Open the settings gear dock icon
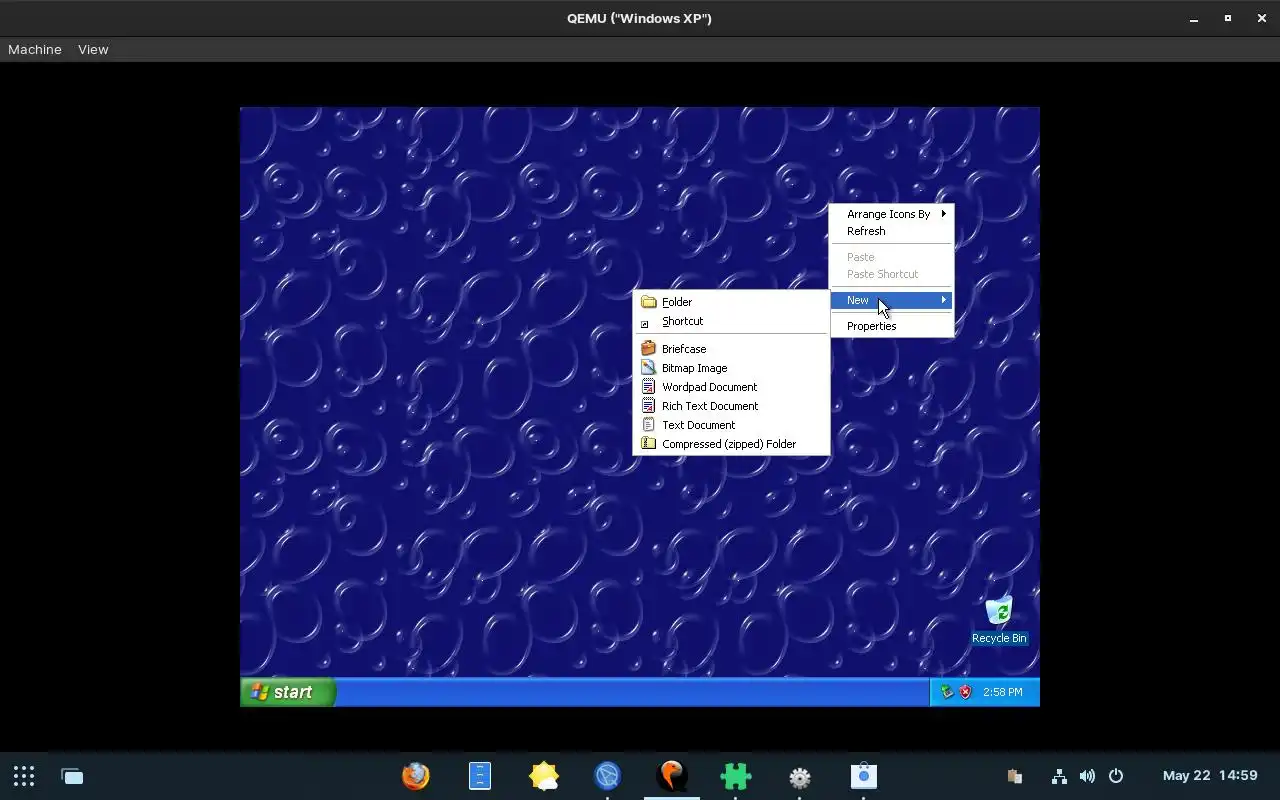The image size is (1280, 800). 799,777
